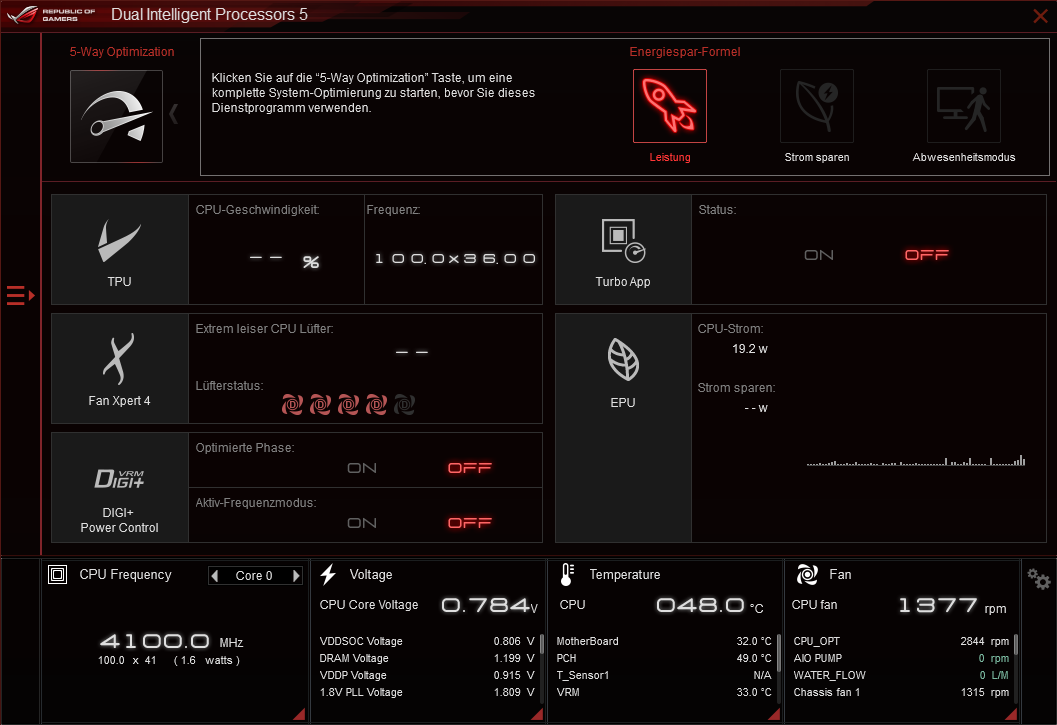Click the Leistung label
Screen dimensions: 1057x725
point(670,157)
